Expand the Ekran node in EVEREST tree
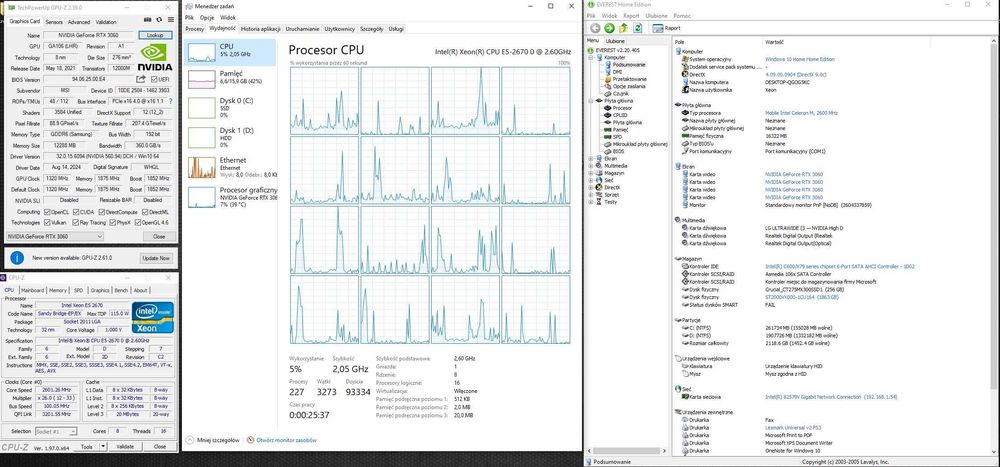Screen dimensions: 1000x467 pyautogui.click(x=591, y=158)
